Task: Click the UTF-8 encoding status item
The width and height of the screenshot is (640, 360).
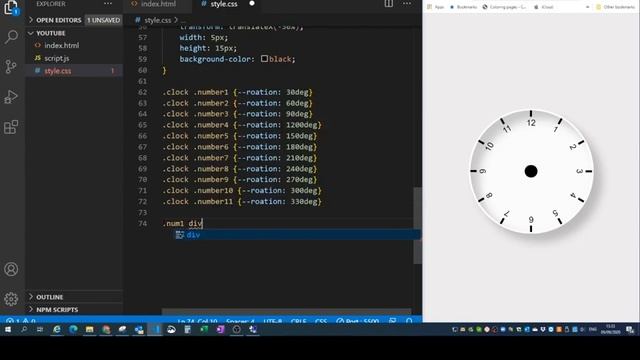Action: pyautogui.click(x=273, y=321)
